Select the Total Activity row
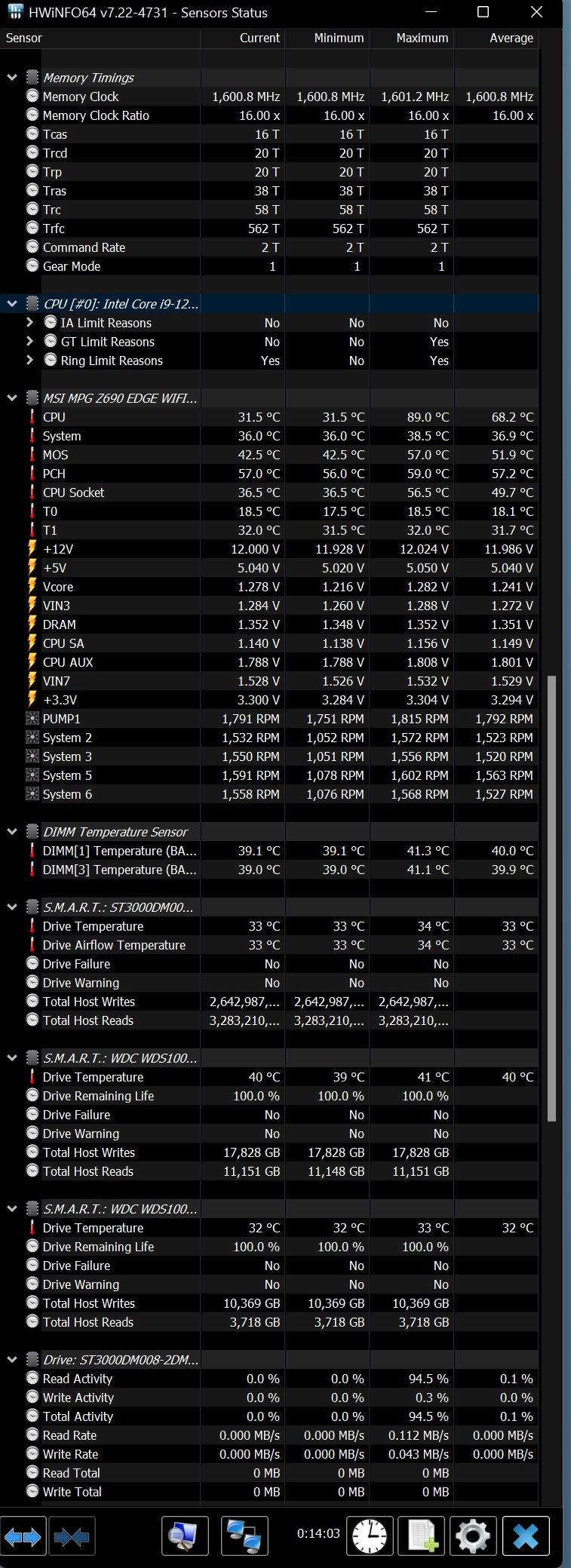Image resolution: width=571 pixels, height=1568 pixels. point(269,1416)
